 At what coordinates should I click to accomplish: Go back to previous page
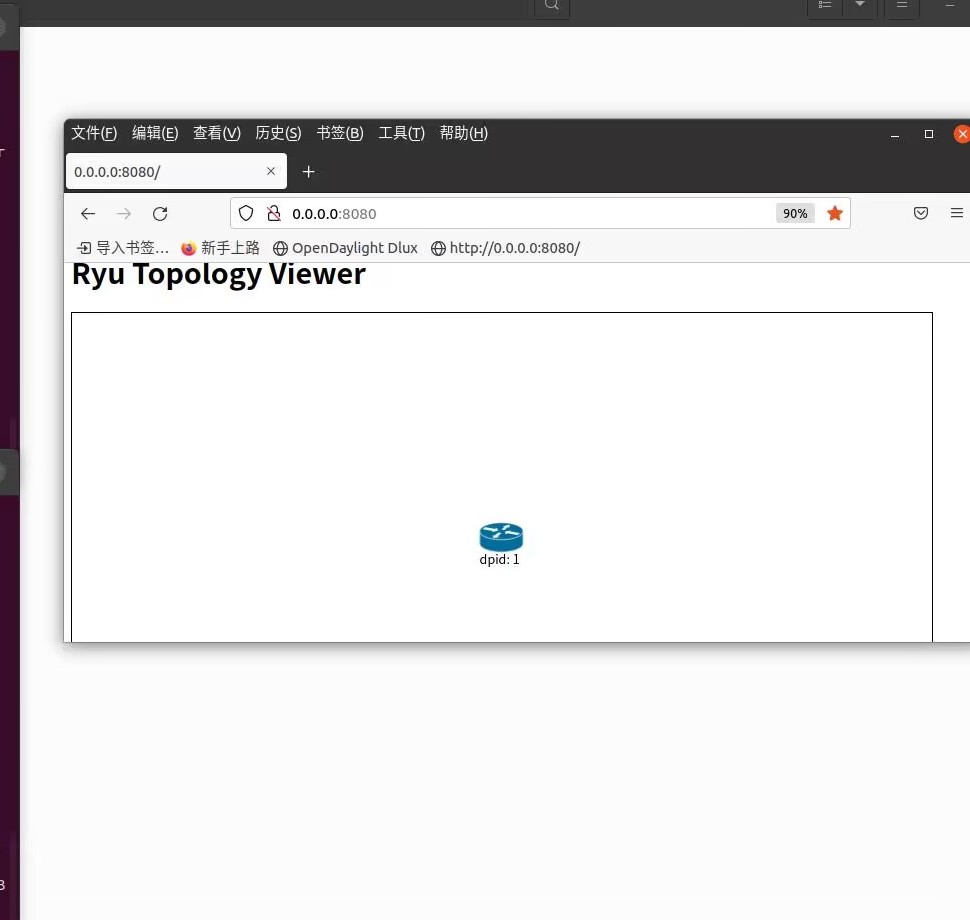click(x=88, y=213)
